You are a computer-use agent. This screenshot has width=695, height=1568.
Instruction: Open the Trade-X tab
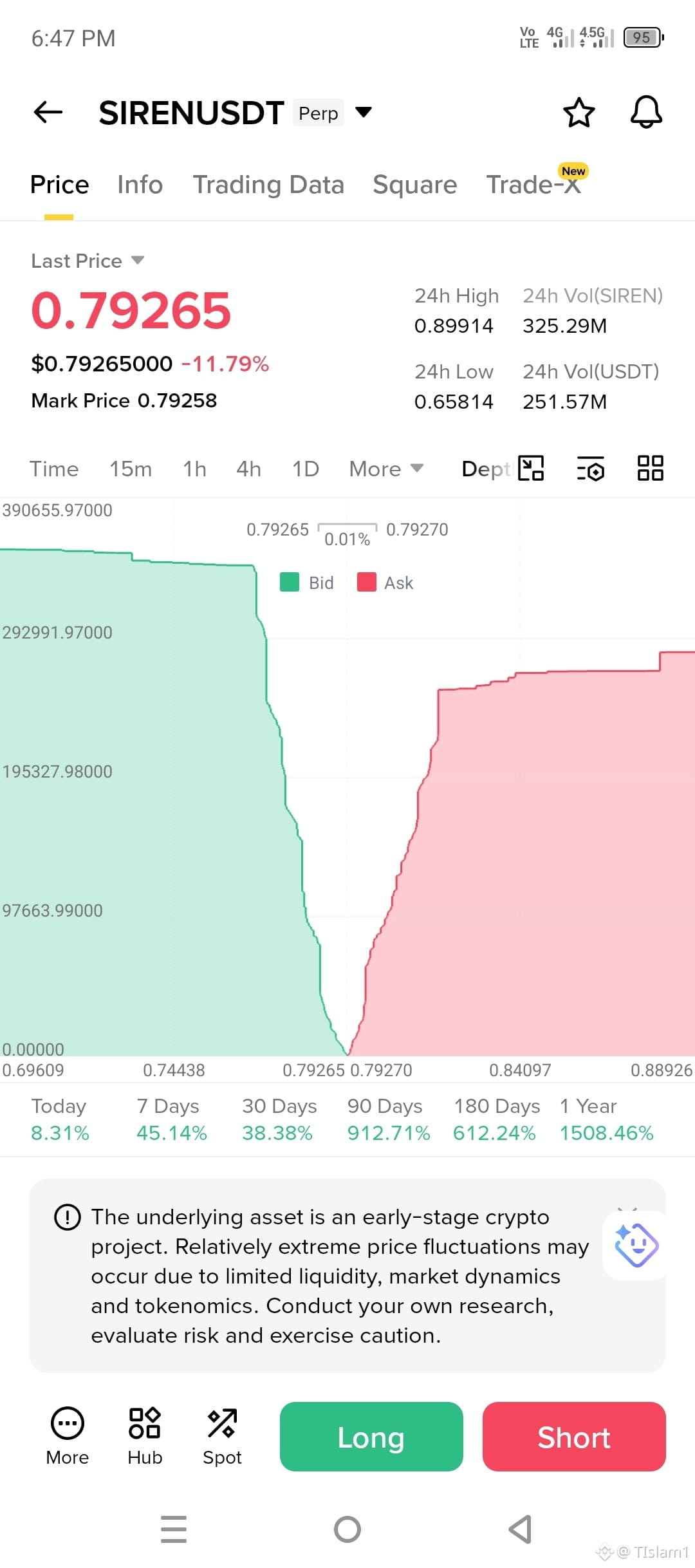pyautogui.click(x=533, y=185)
